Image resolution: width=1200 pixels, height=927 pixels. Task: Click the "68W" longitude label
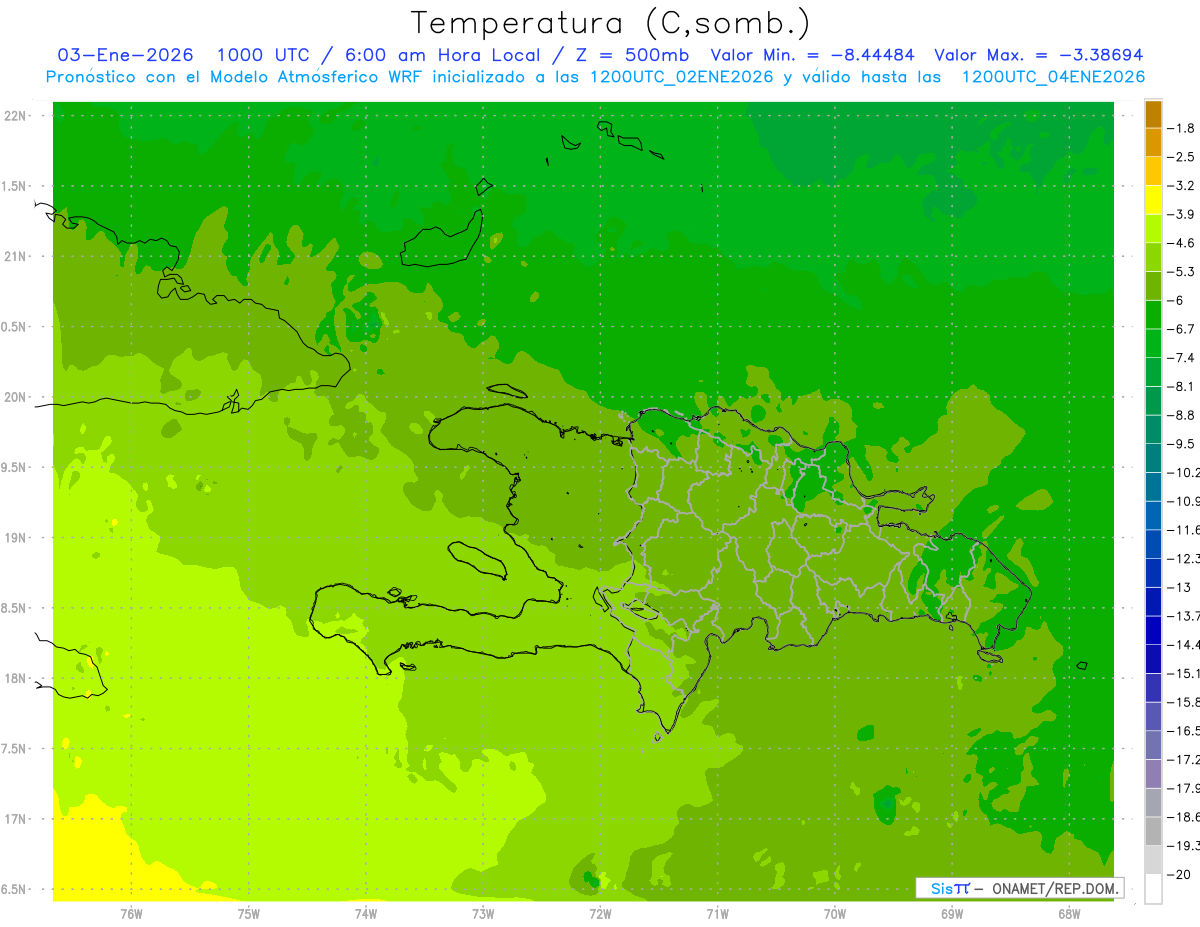click(1069, 913)
